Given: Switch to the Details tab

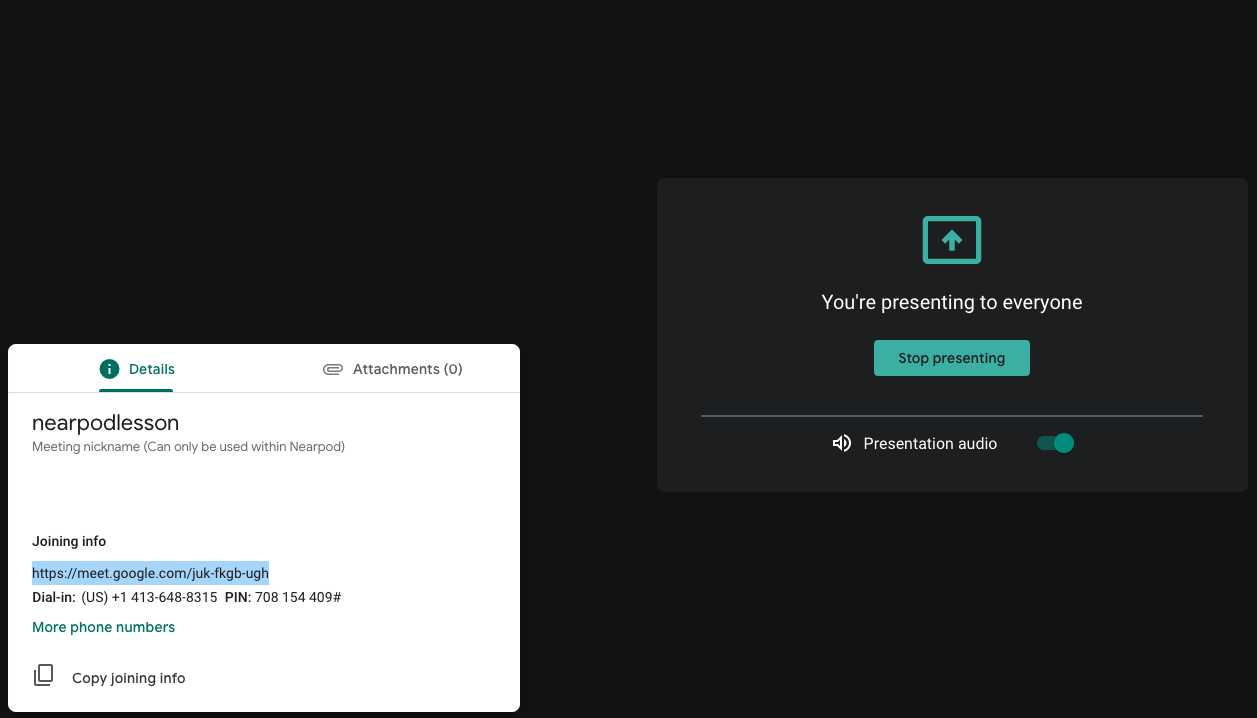Looking at the screenshot, I should (x=138, y=369).
